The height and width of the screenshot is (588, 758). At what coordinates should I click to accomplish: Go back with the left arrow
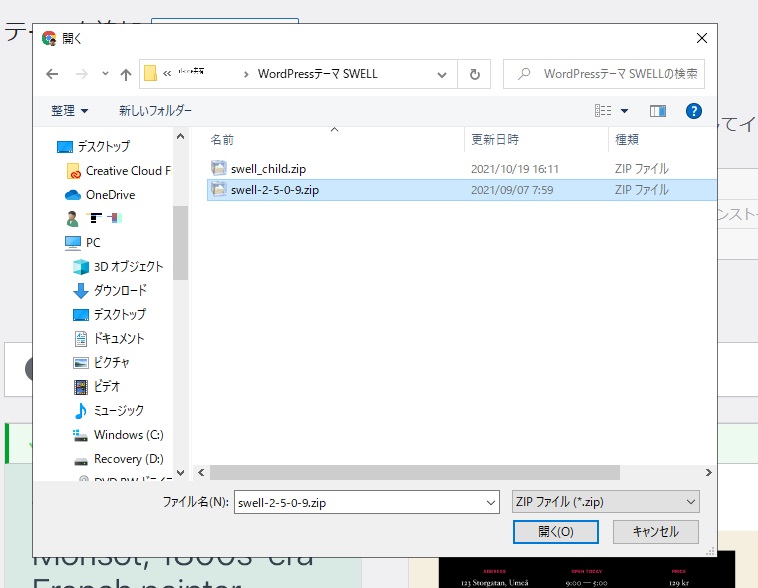(x=52, y=74)
